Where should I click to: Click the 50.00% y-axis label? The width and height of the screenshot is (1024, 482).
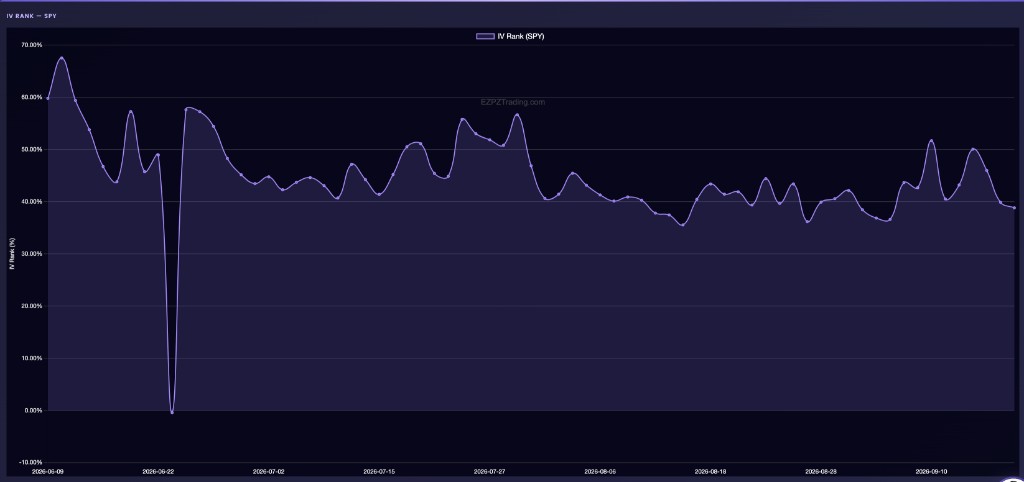(33, 150)
